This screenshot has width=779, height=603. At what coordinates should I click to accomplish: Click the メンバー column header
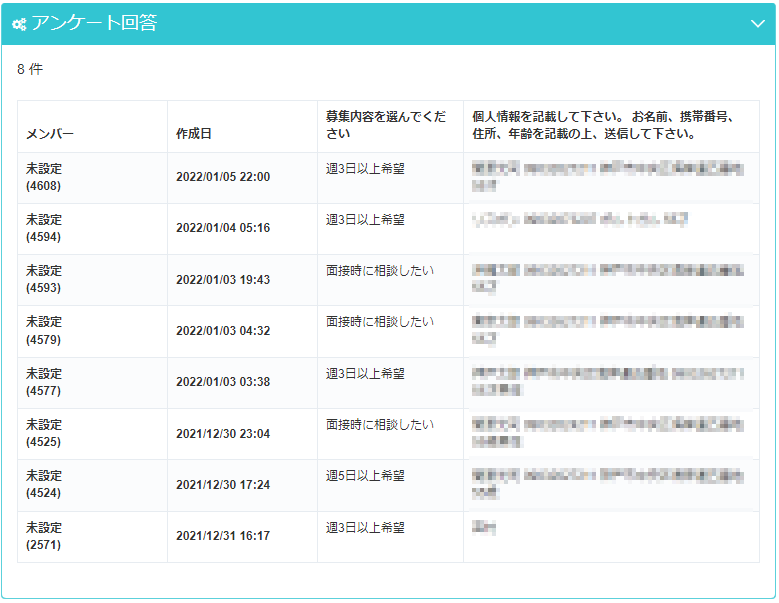click(50, 134)
